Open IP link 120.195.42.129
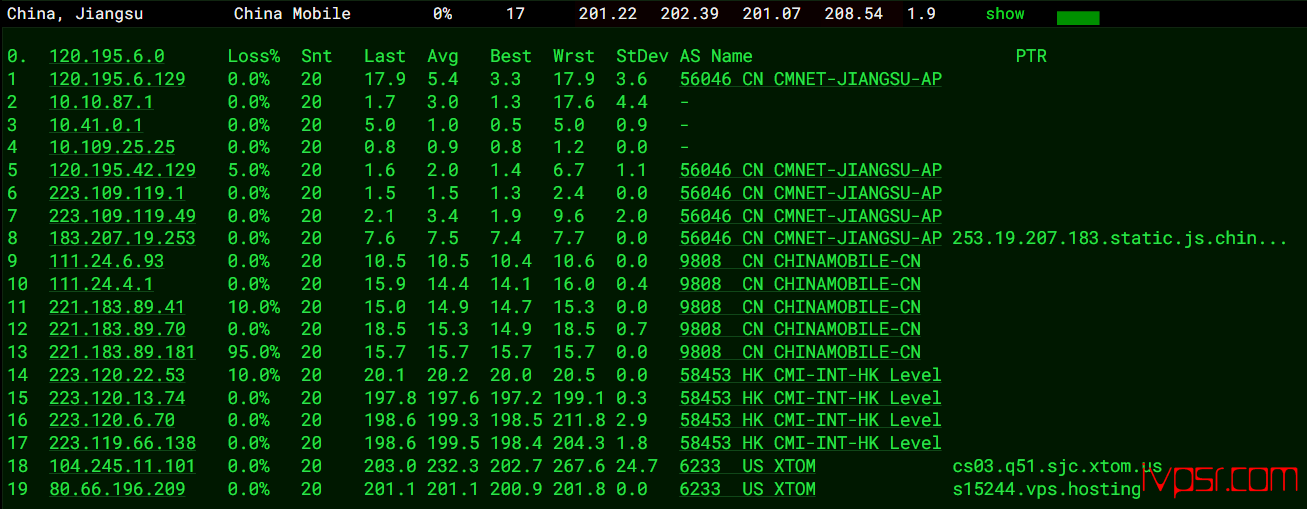1307x509 pixels. click(123, 170)
